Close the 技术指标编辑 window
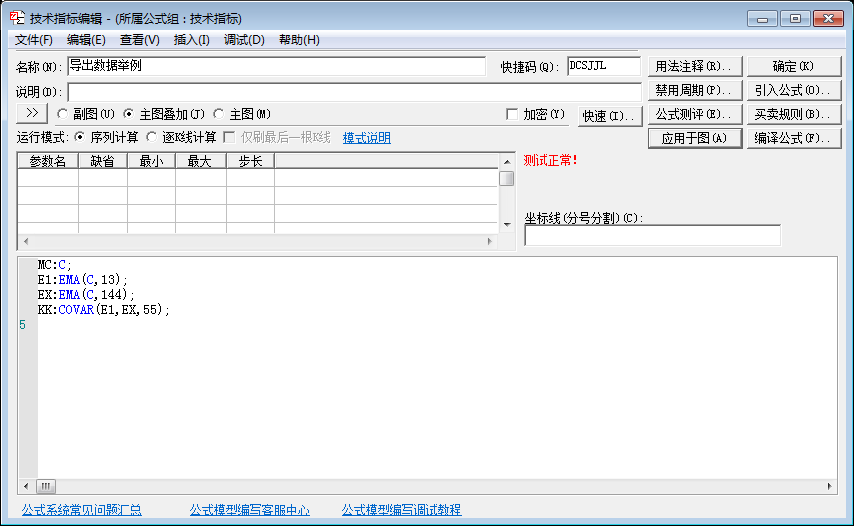Image resolution: width=854 pixels, height=526 pixels. (828, 19)
